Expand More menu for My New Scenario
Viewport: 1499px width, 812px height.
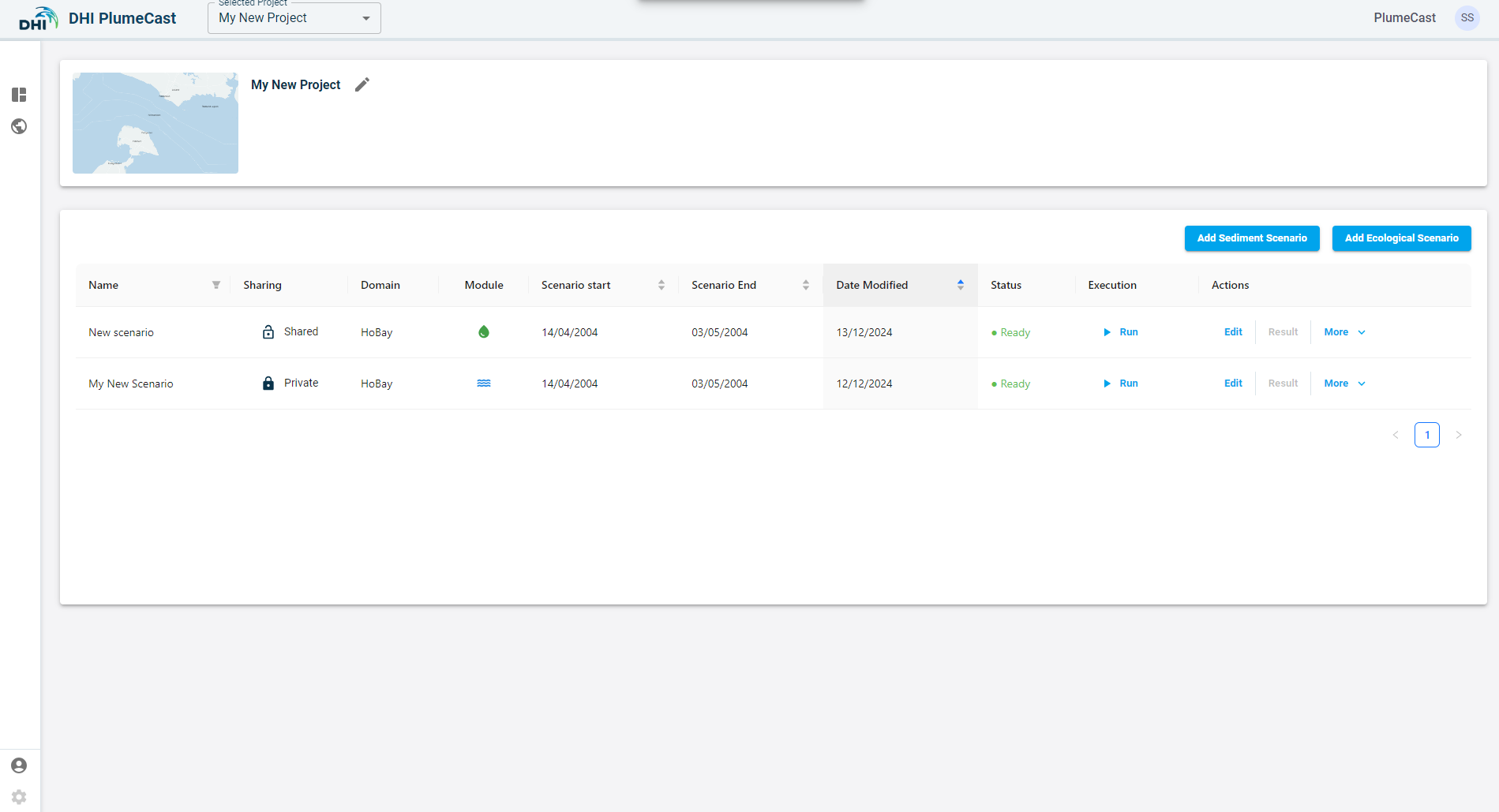tap(1344, 384)
